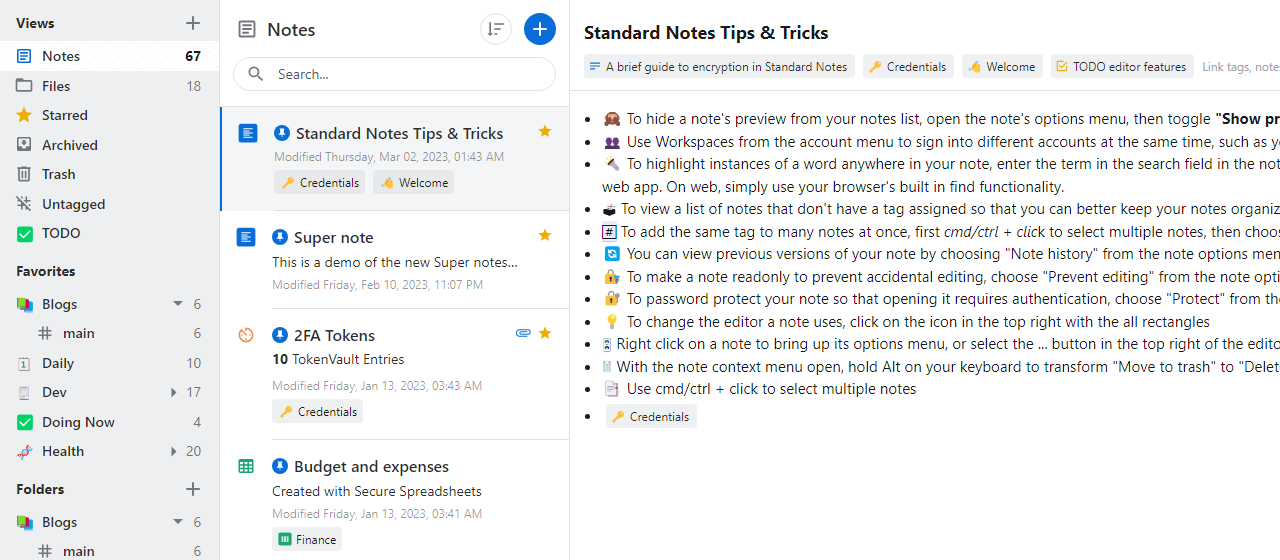Collapse the Blogs tag under Folders

point(178,522)
